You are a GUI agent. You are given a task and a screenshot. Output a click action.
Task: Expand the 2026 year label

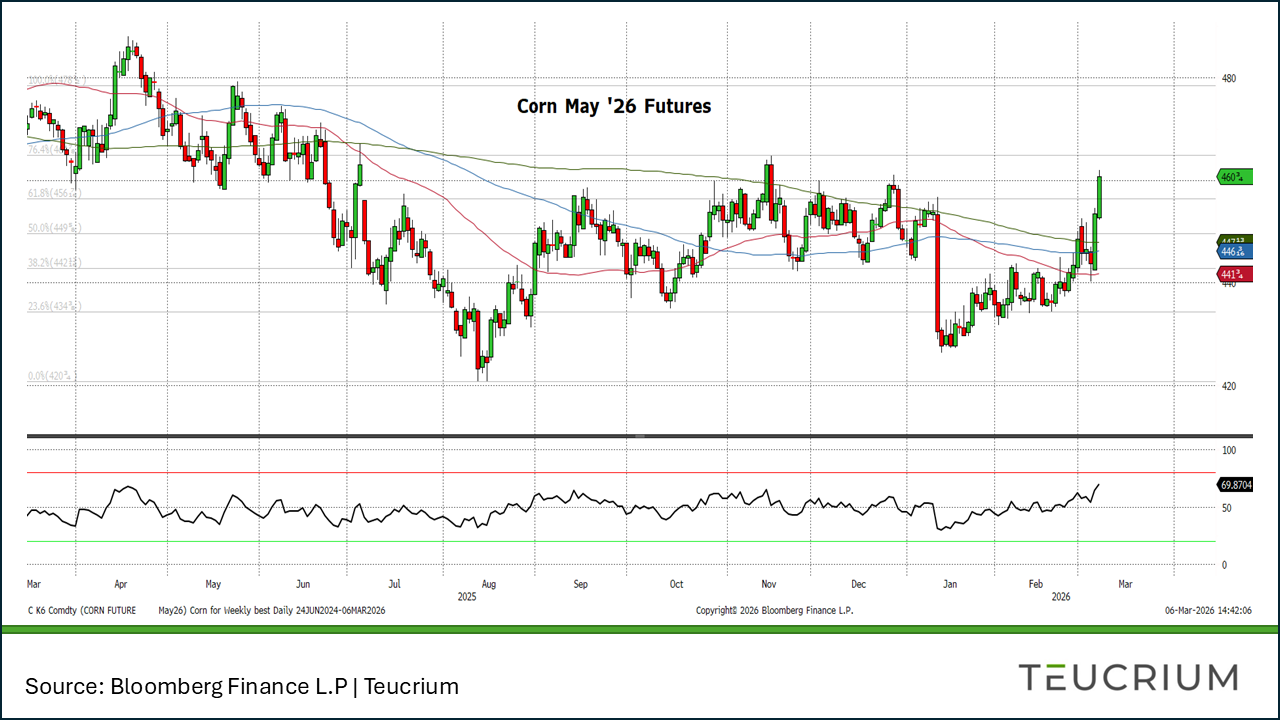coord(1062,595)
